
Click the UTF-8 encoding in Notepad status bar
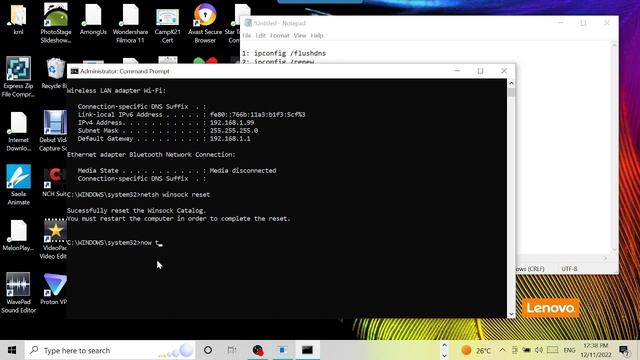point(569,269)
